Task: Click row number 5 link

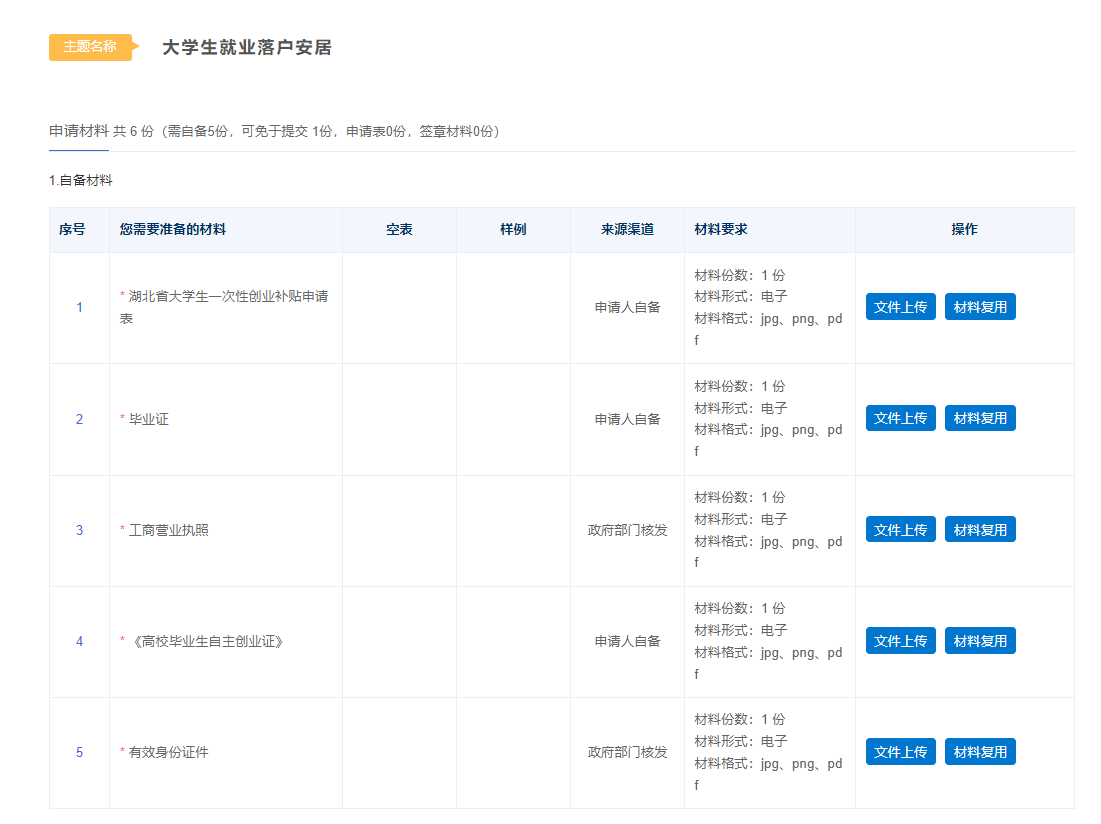Action: (80, 752)
